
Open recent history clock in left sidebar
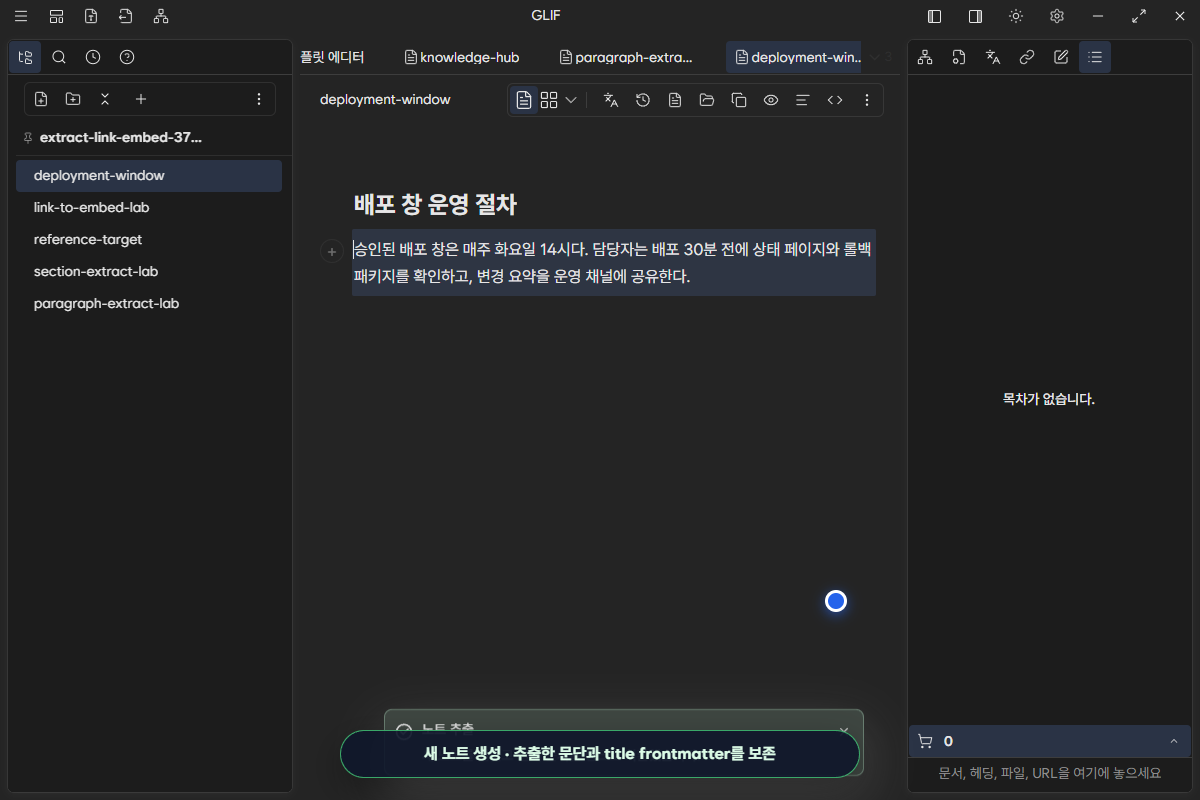pos(93,57)
